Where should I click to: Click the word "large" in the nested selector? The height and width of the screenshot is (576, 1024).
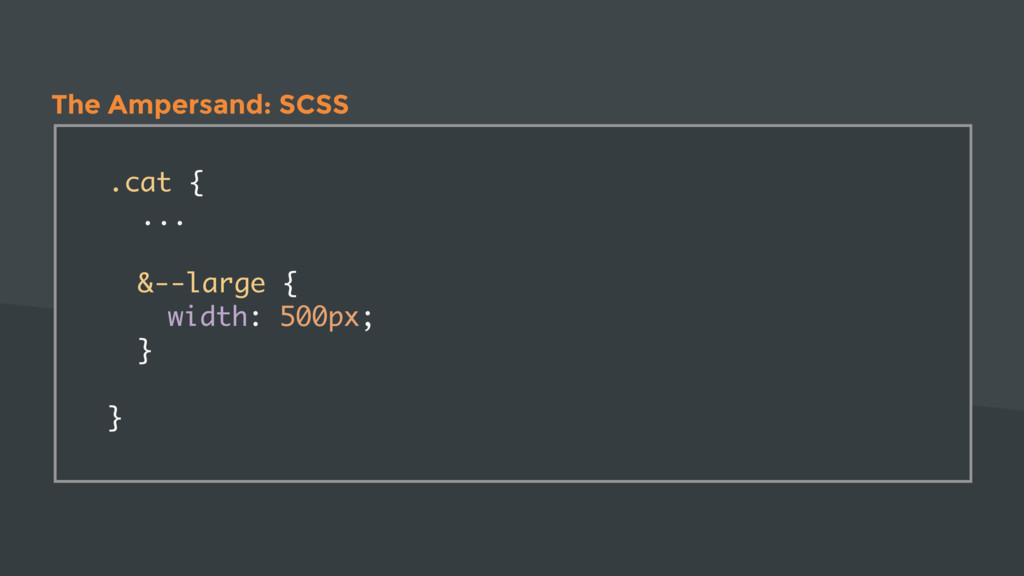point(226,285)
